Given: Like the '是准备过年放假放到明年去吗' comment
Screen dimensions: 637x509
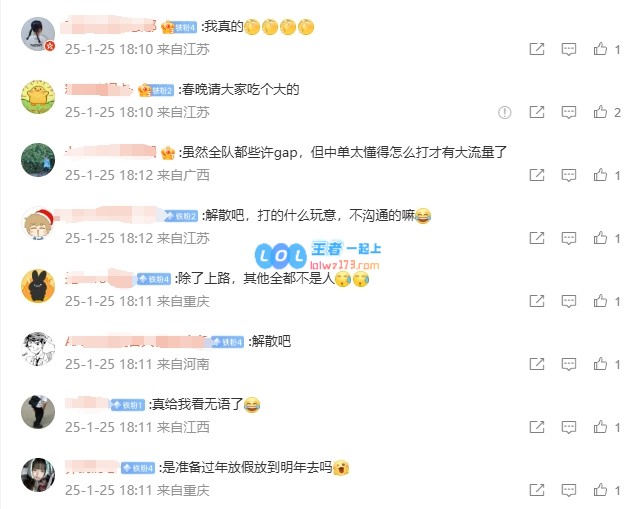Looking at the screenshot, I should coord(600,490).
